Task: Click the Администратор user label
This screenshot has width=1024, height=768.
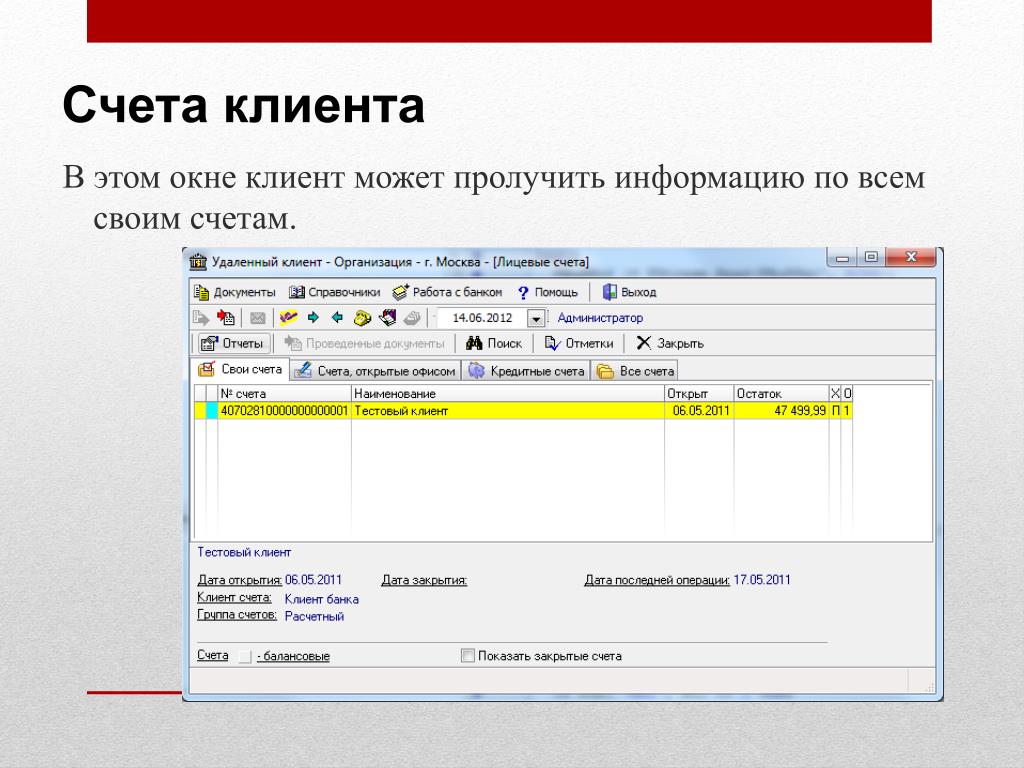Action: (600, 318)
